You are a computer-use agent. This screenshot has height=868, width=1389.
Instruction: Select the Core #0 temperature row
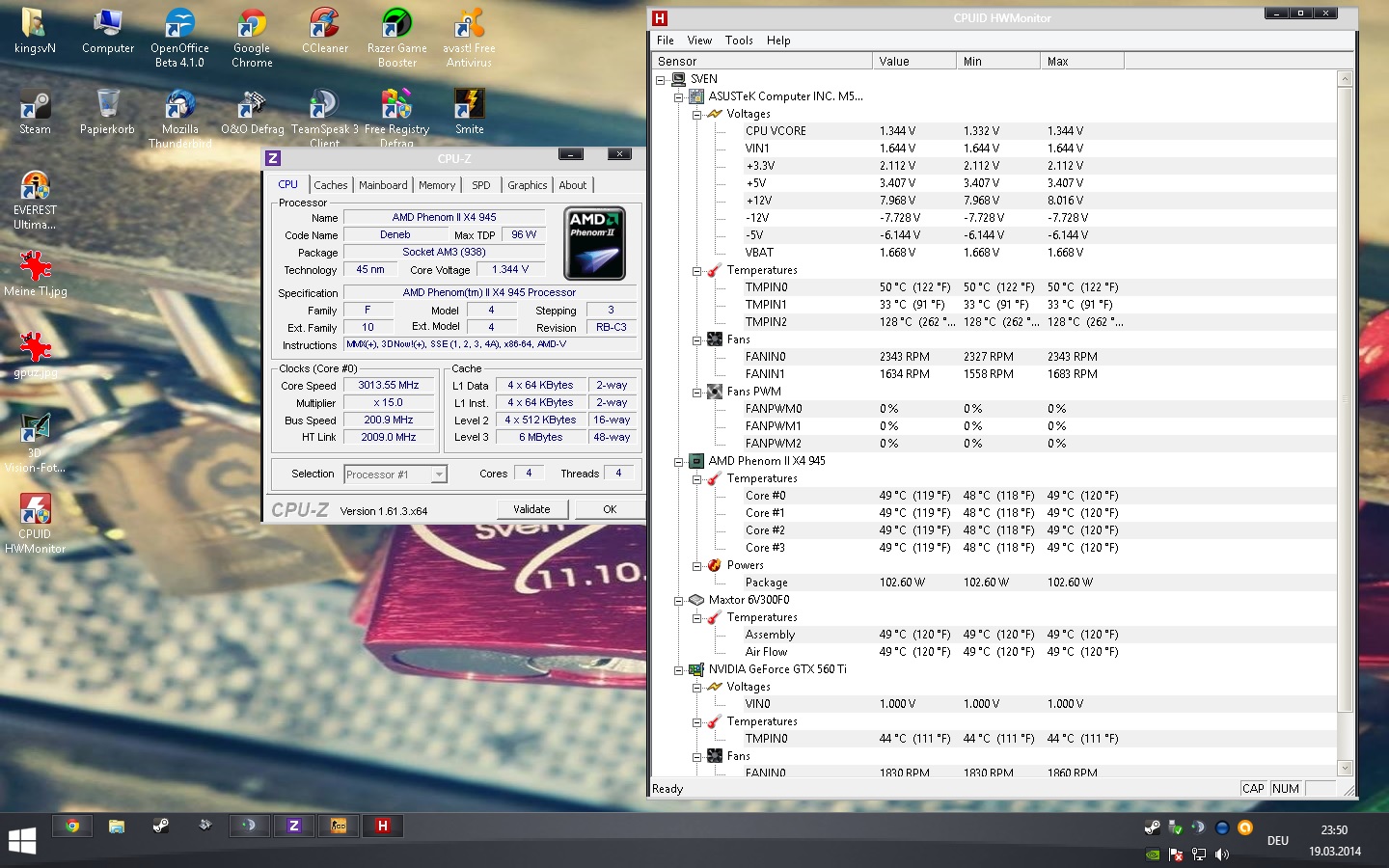pyautogui.click(x=994, y=496)
